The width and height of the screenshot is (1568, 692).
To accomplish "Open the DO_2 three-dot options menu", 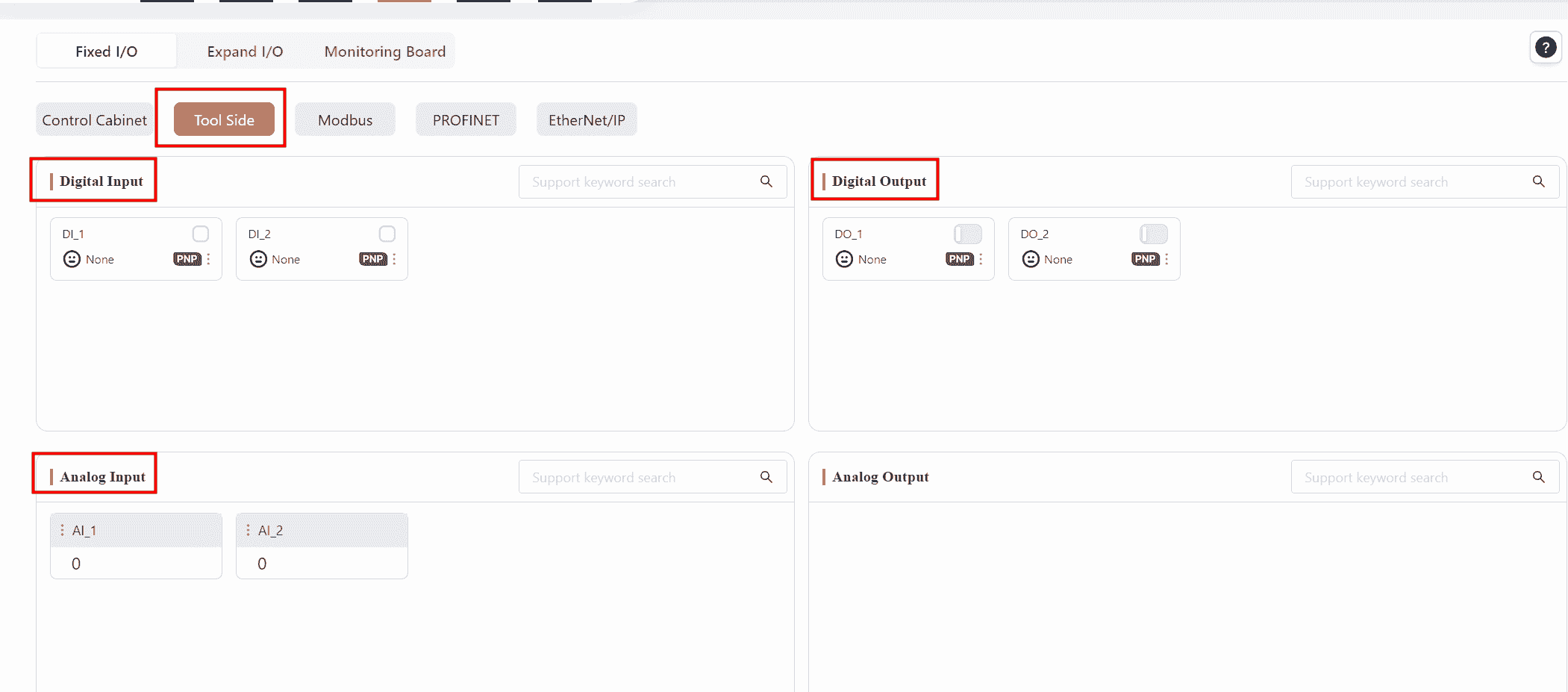I will [1166, 259].
